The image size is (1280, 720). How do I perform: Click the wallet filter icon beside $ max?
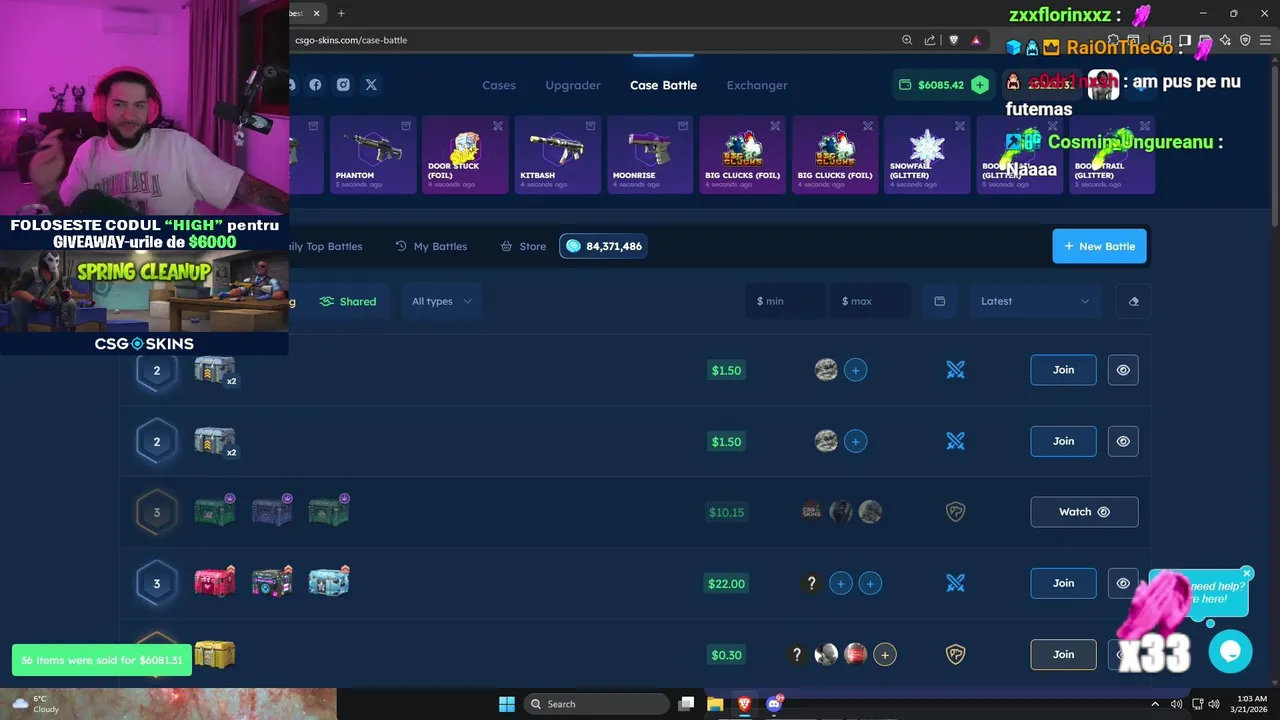tap(939, 301)
